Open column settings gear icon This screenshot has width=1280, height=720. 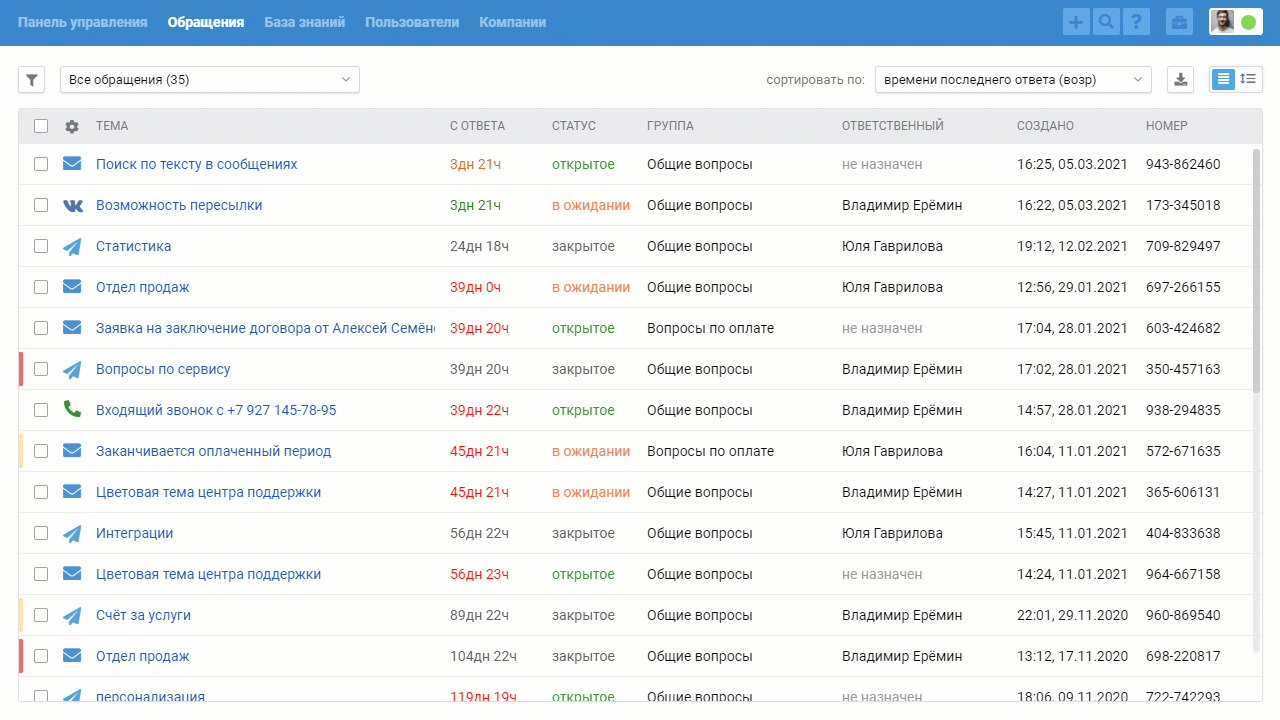[x=72, y=126]
